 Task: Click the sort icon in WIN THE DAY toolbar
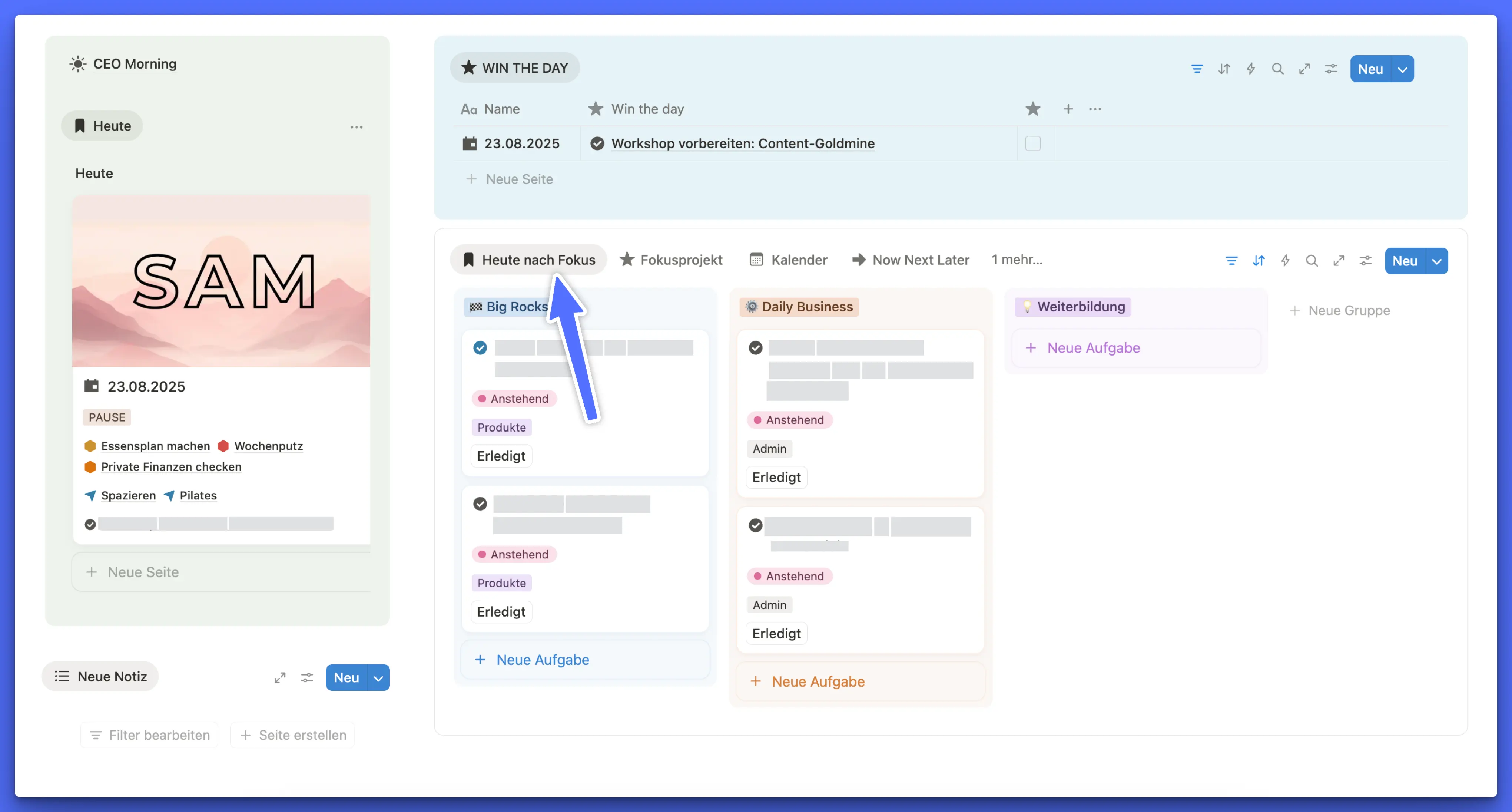pos(1224,69)
